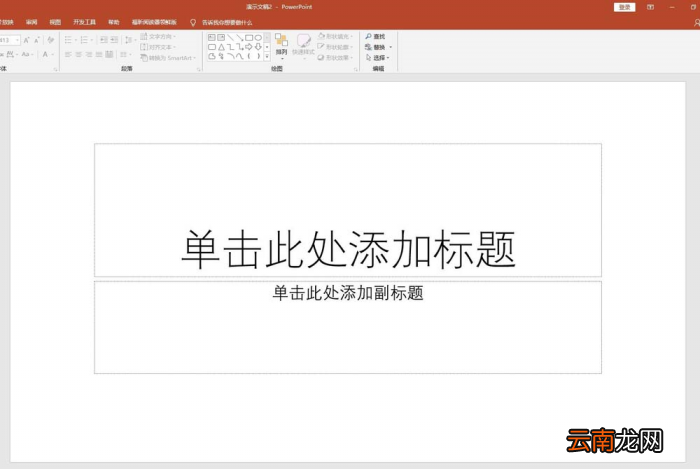
Task: Open the 形状效果 shape effects menu
Action: coord(335,58)
